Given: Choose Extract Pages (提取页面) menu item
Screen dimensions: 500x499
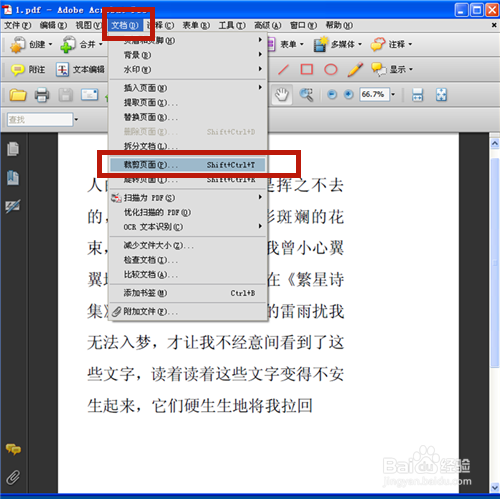Looking at the screenshot, I should coord(188,103).
